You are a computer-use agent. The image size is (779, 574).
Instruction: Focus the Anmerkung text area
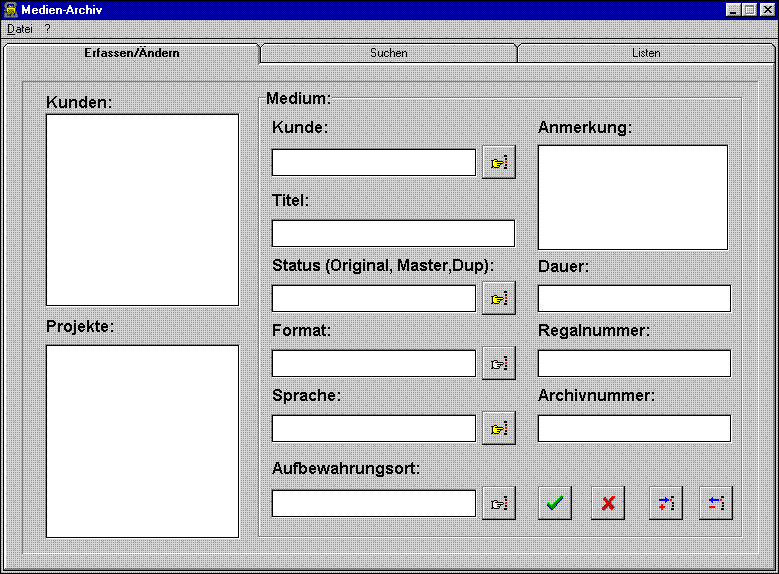(x=632, y=197)
